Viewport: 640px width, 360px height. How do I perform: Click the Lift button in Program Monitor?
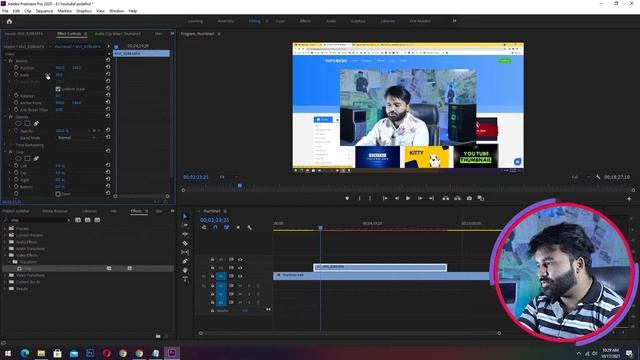coord(446,198)
